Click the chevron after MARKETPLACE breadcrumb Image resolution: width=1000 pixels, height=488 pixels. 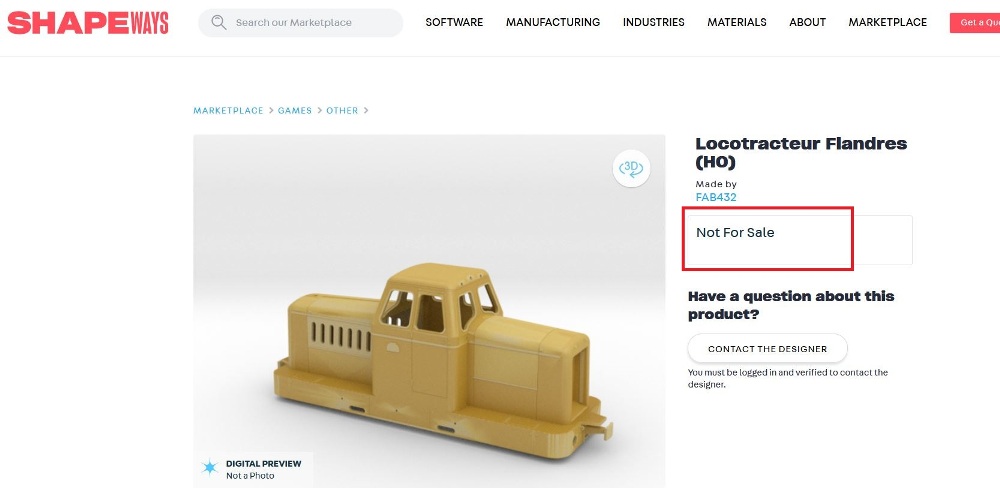(271, 110)
